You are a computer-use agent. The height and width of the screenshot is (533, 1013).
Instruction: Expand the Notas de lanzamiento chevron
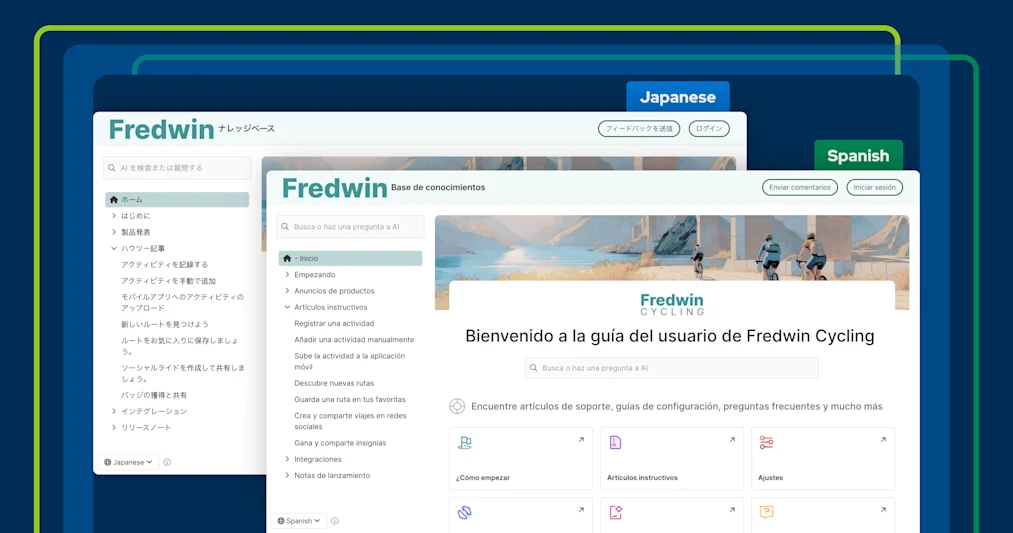[287, 475]
